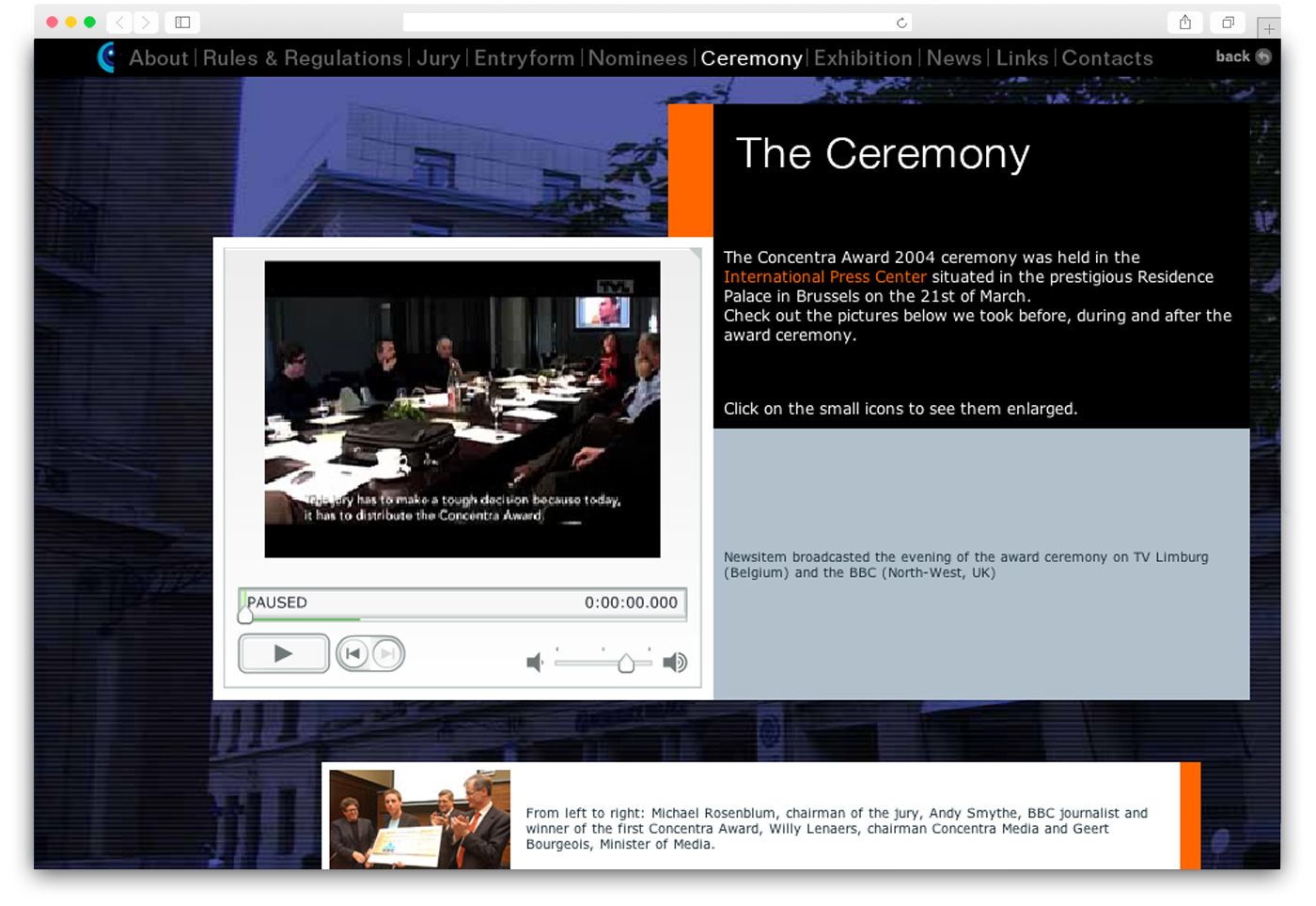
Task: Click the site logo icon
Action: tap(107, 57)
